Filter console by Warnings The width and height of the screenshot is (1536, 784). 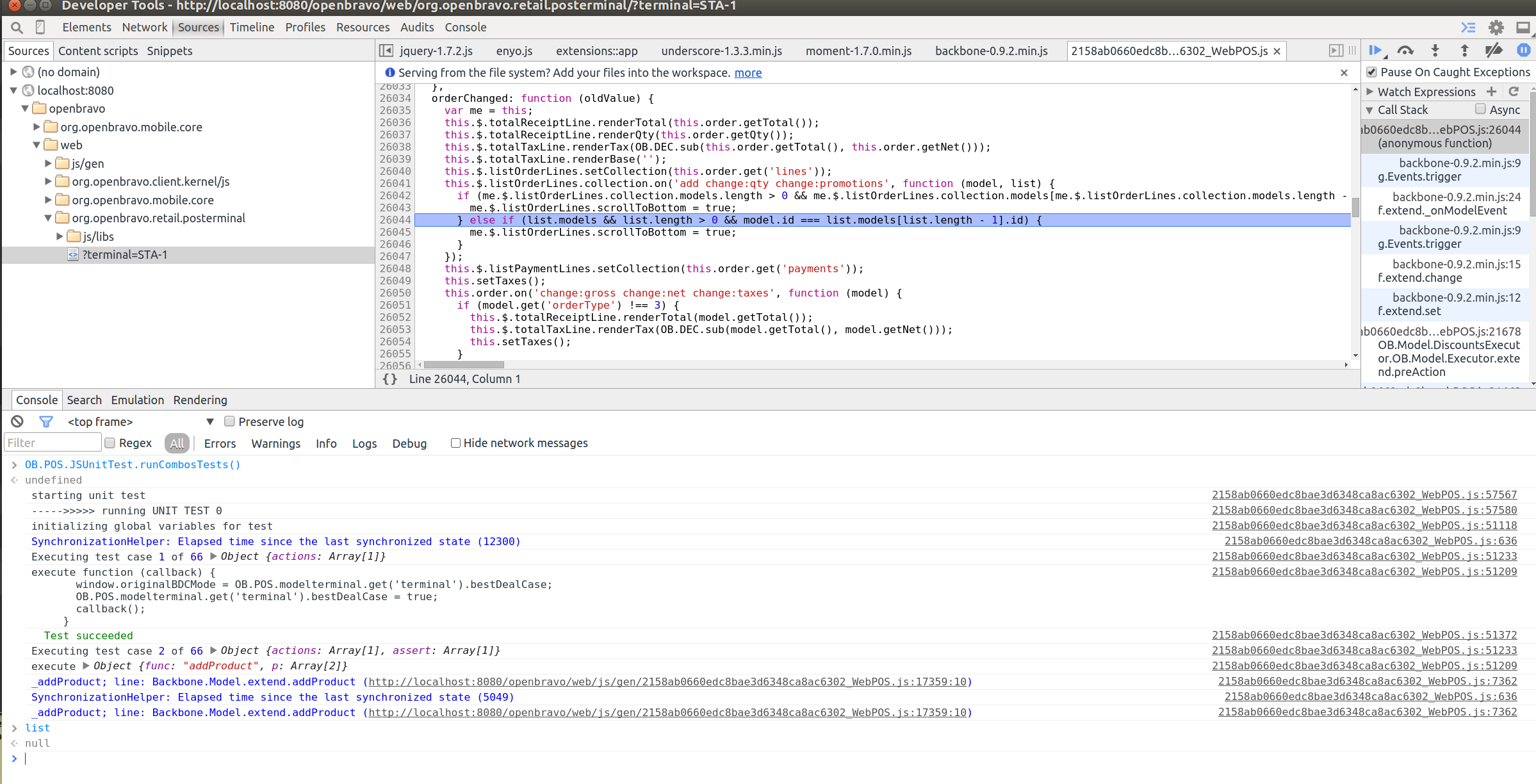pos(275,443)
